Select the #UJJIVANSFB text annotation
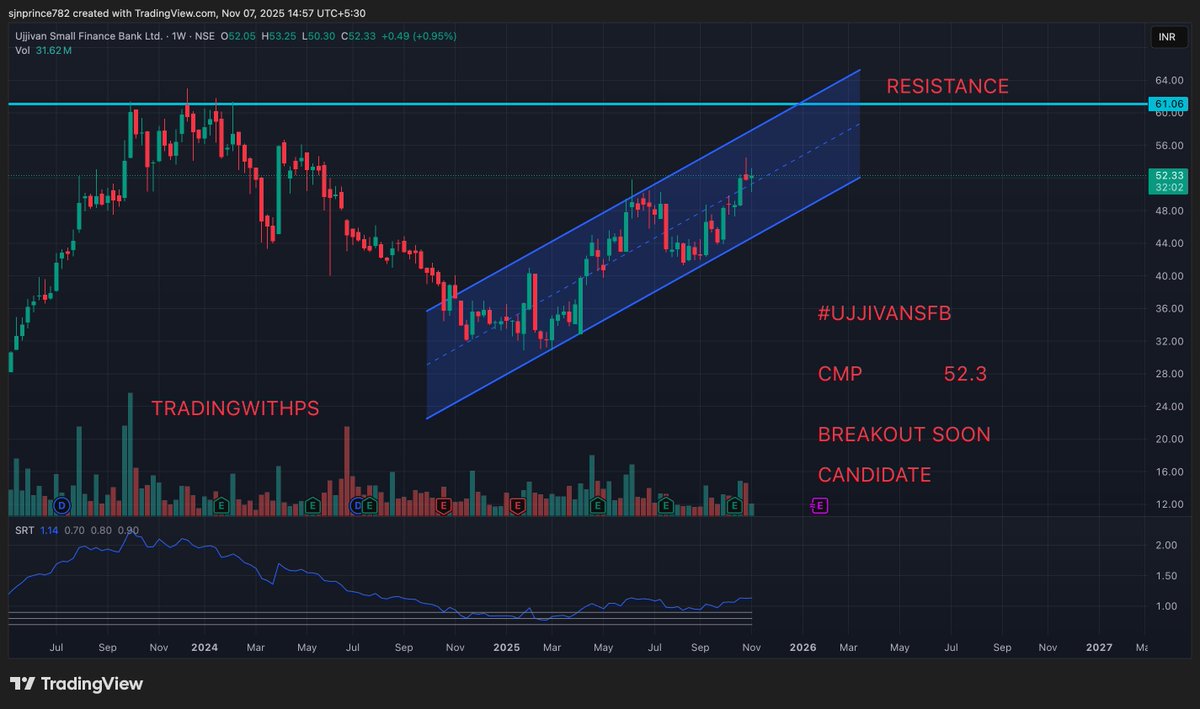The height and width of the screenshot is (709, 1200). 884,314
